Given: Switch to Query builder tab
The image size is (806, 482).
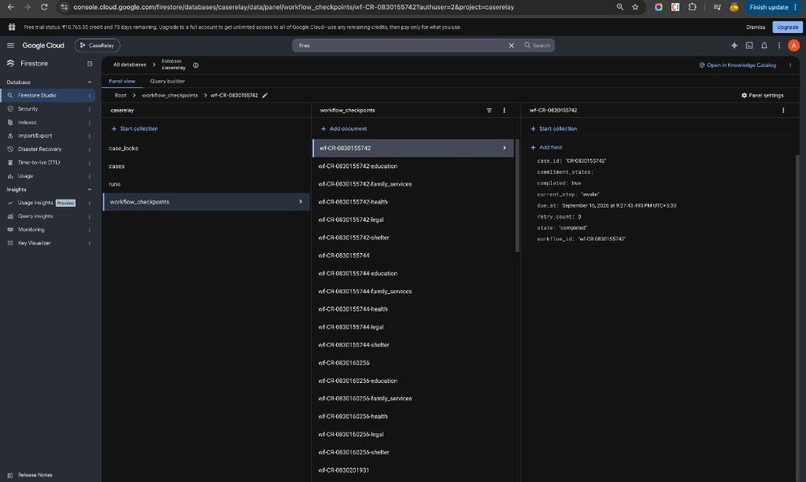Looking at the screenshot, I should coord(167,81).
